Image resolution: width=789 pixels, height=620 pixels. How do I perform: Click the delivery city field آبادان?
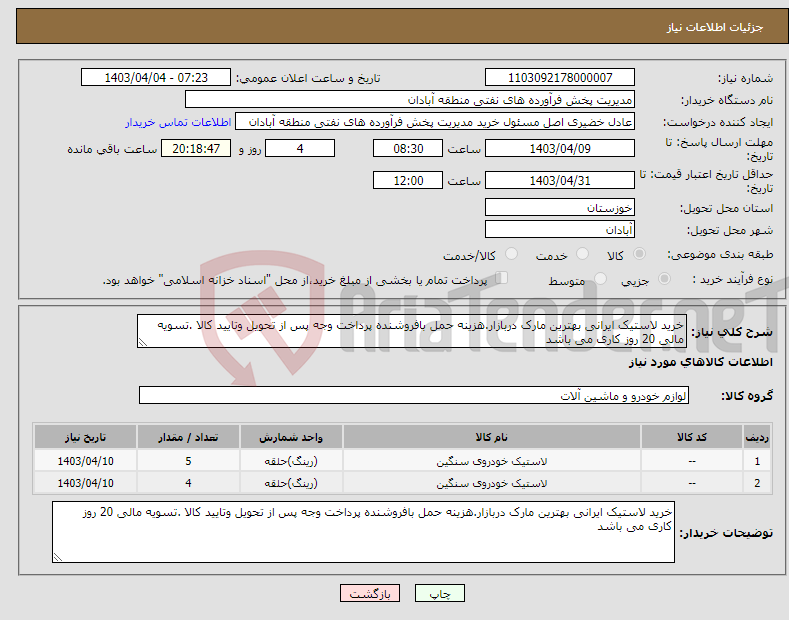point(560,229)
